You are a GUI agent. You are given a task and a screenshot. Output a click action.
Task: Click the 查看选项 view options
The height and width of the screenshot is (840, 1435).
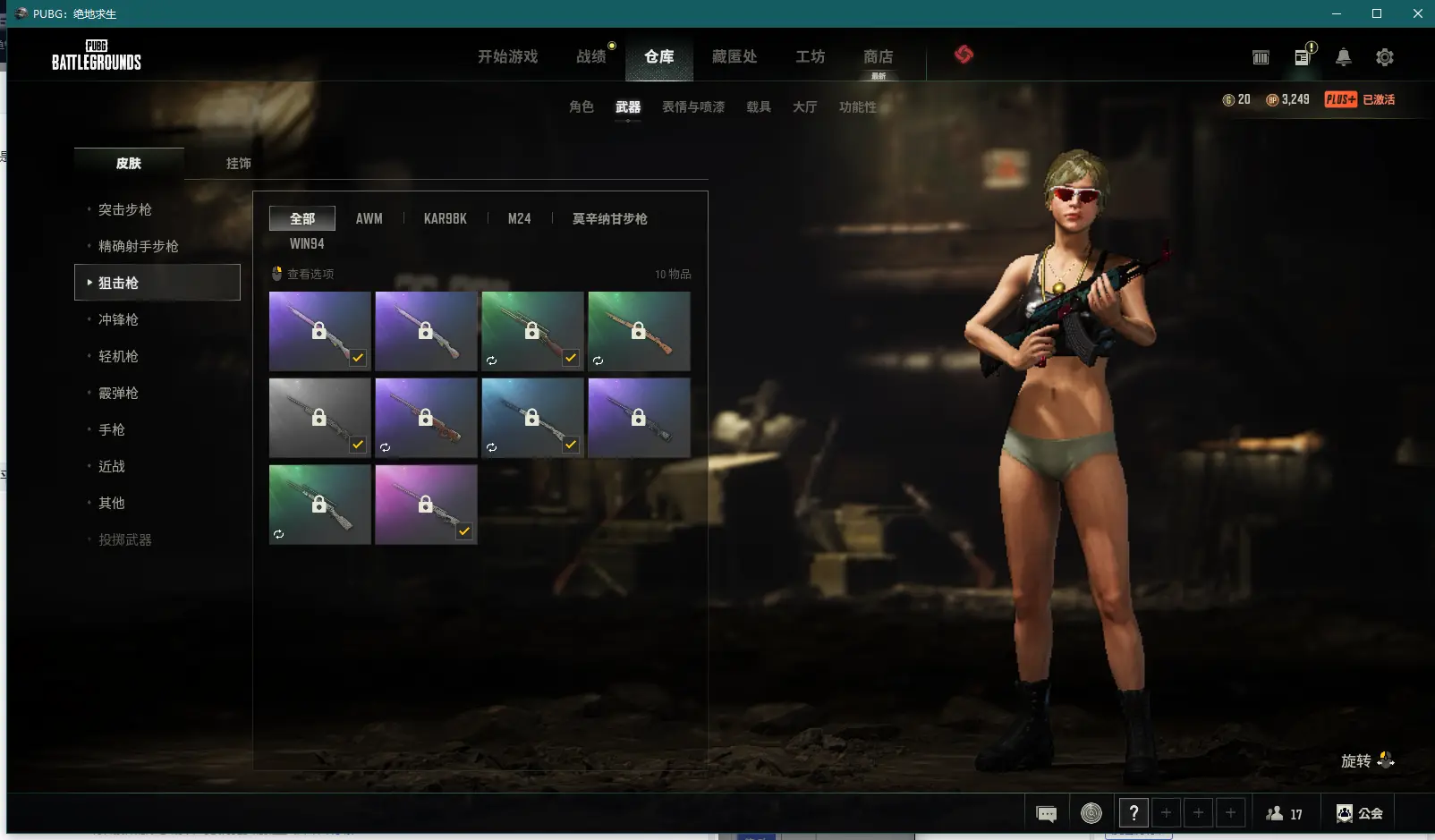302,274
